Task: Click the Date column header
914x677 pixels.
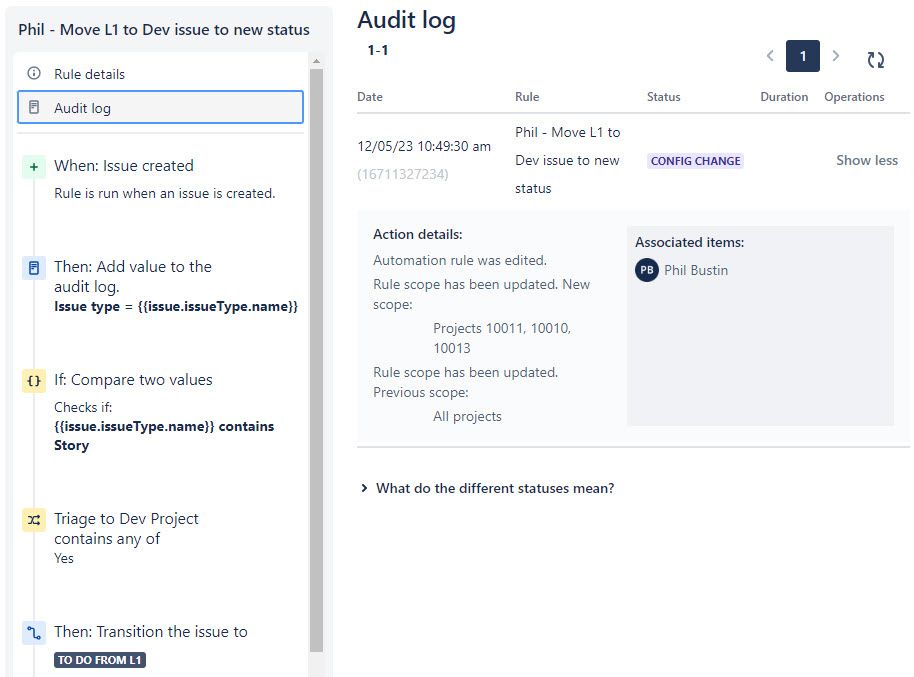Action: pyautogui.click(x=370, y=97)
